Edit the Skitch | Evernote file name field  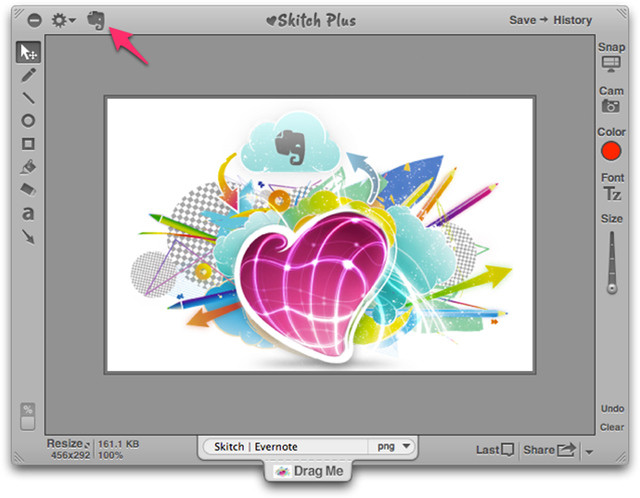coord(286,447)
